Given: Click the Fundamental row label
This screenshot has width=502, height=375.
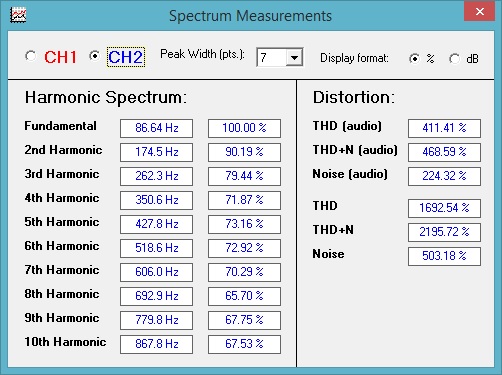Looking at the screenshot, I should point(60,126).
